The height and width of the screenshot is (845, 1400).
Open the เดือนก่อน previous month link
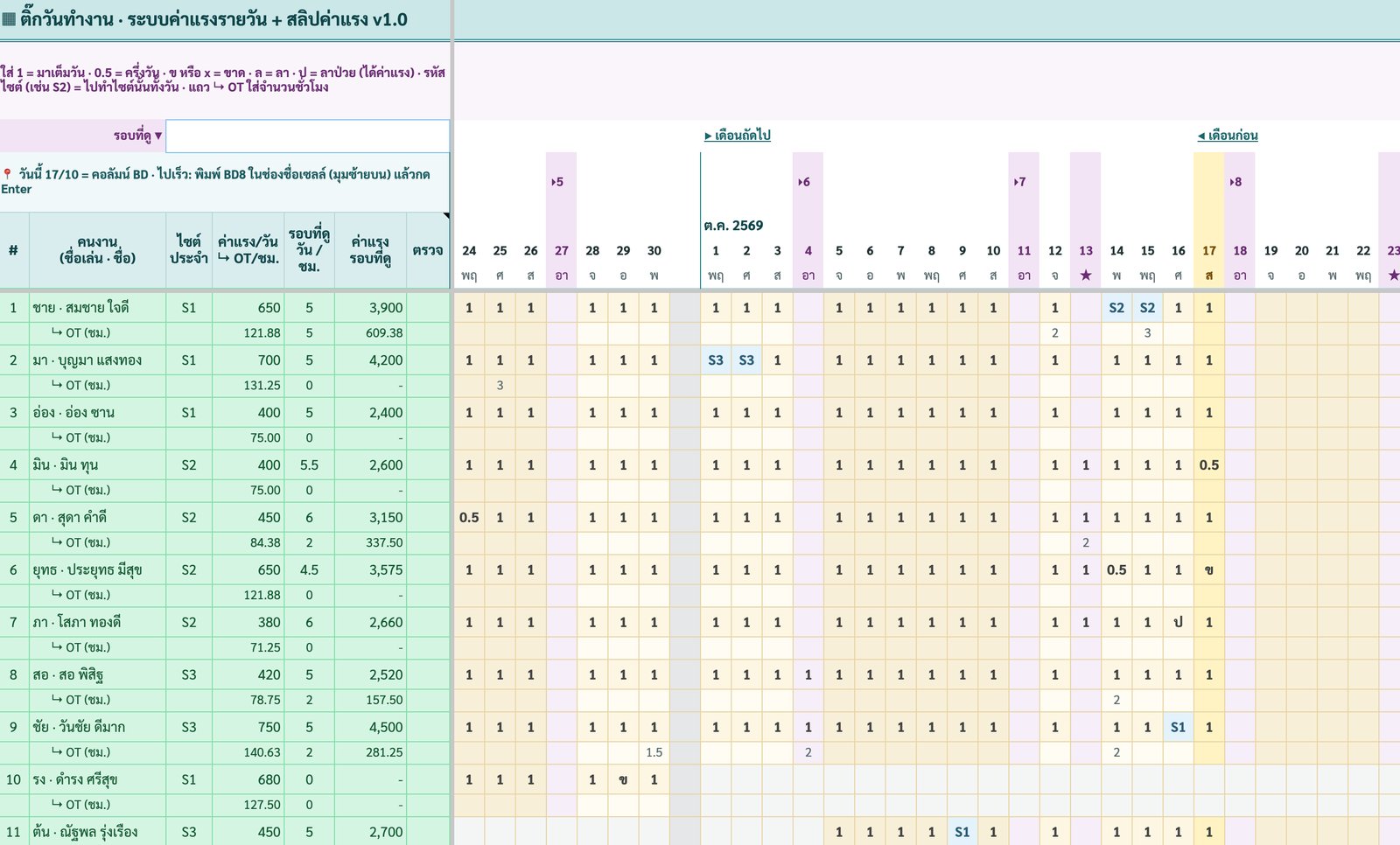(1228, 135)
